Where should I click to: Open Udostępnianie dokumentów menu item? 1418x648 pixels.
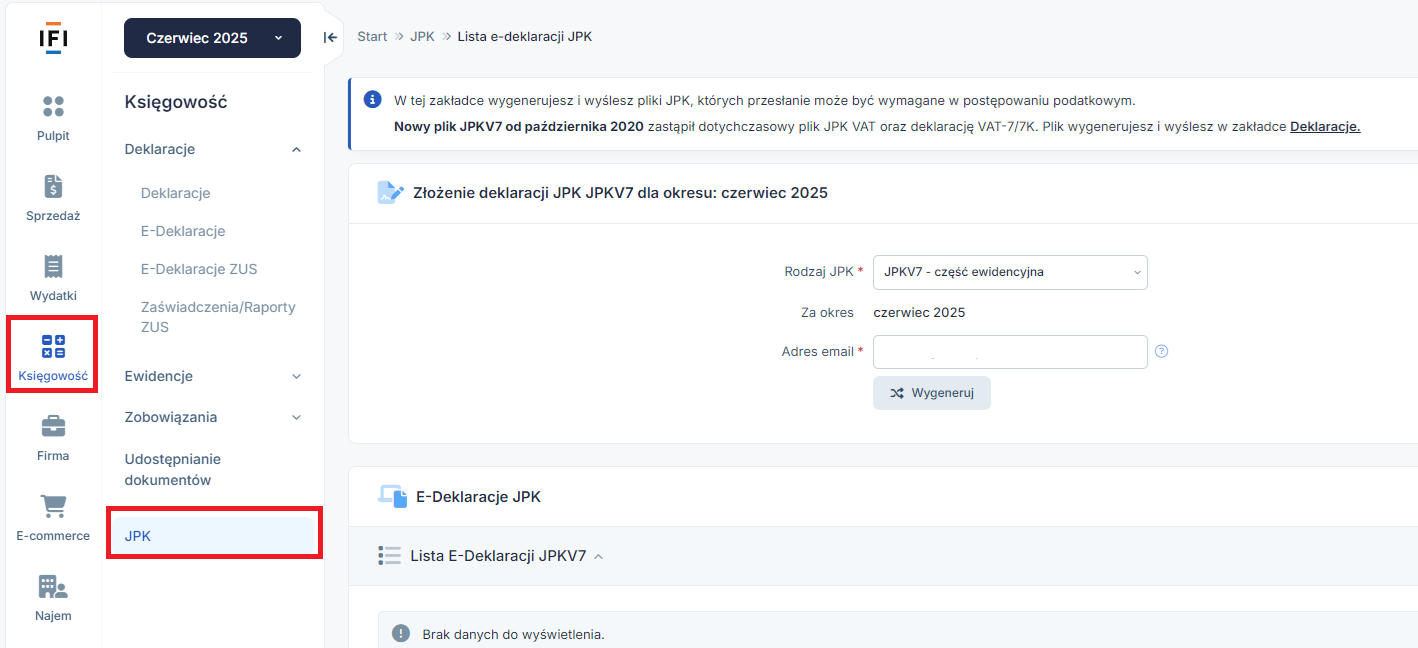[x=173, y=469]
